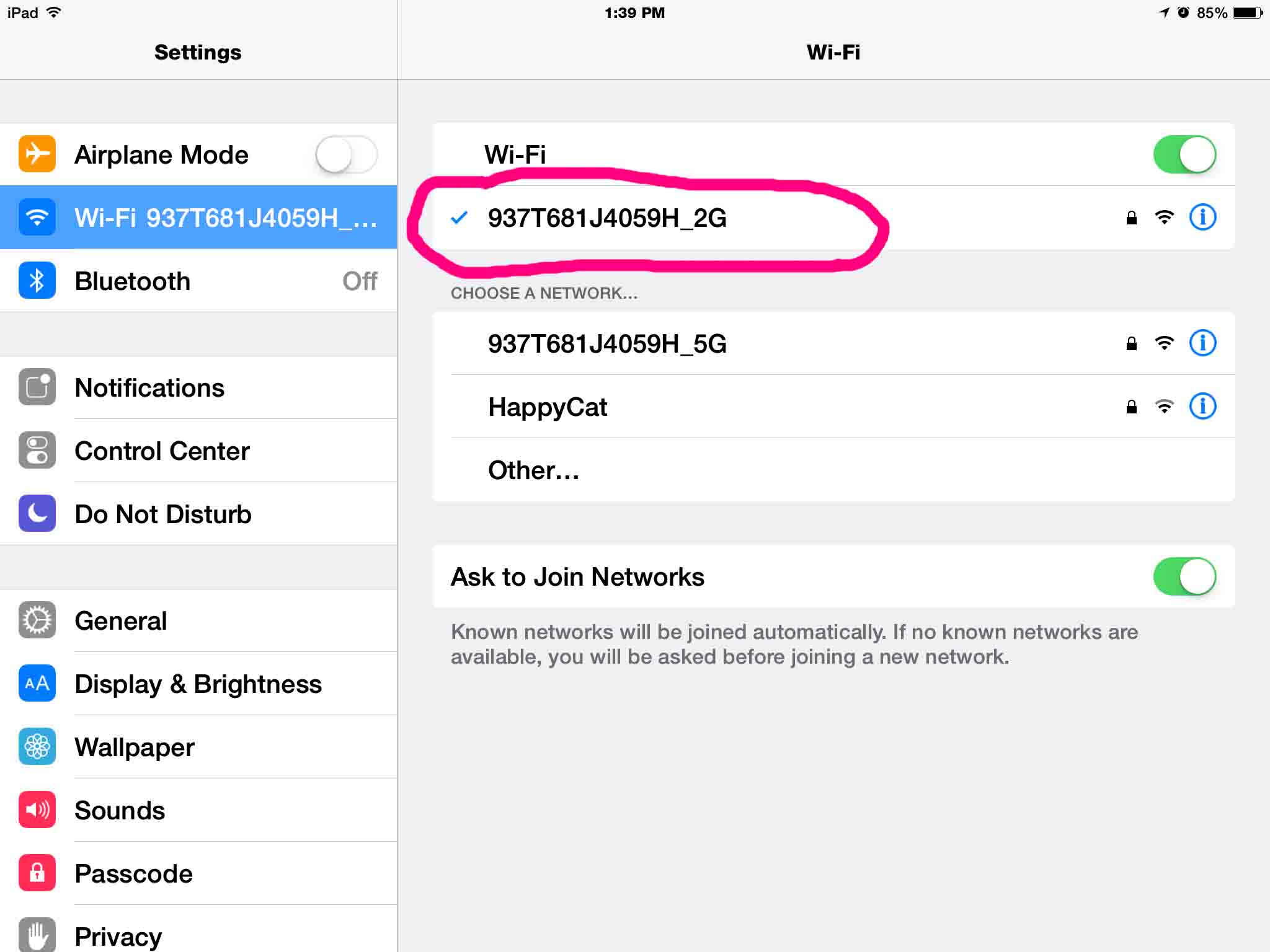
Task: Join the 937T681J4059H_5G network
Action: tap(606, 344)
